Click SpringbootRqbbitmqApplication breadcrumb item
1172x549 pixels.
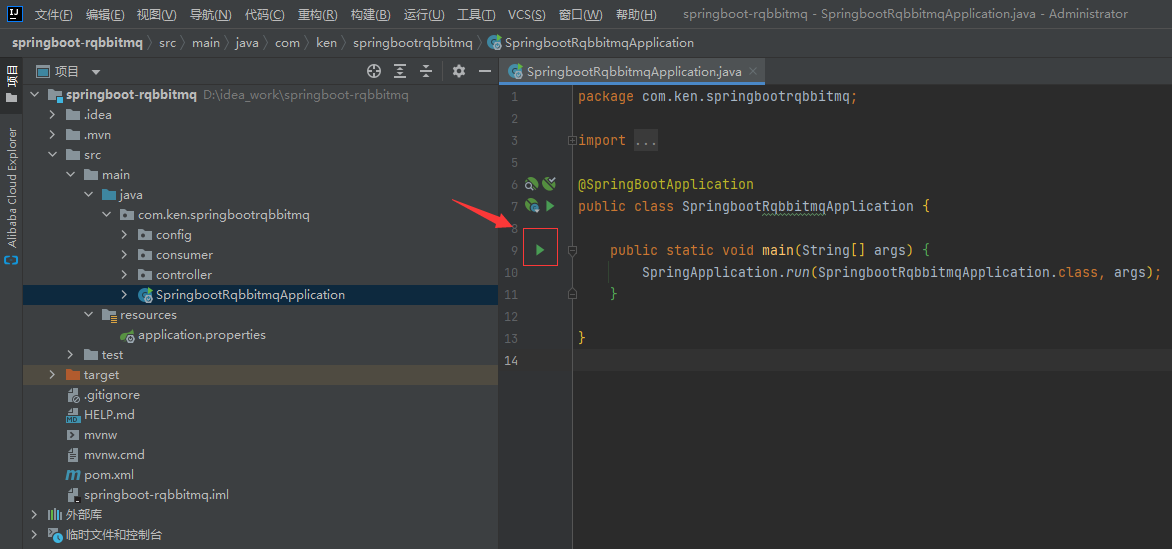pyautogui.click(x=590, y=43)
